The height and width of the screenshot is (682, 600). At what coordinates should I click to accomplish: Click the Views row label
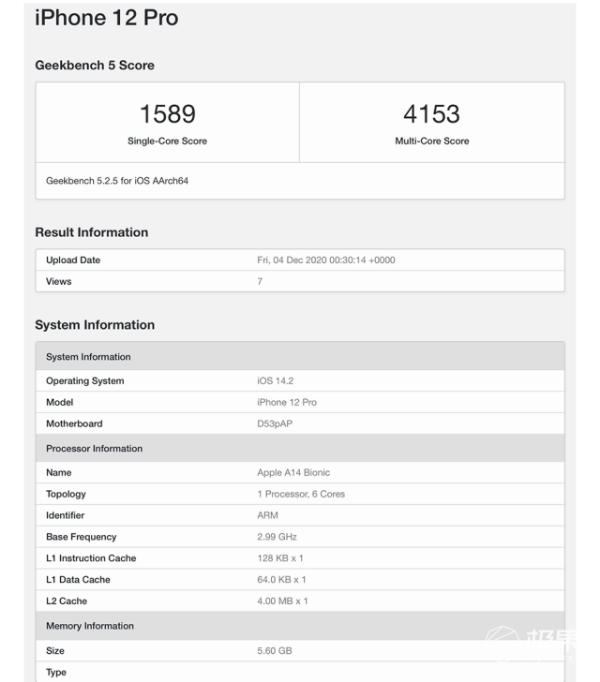point(59,281)
